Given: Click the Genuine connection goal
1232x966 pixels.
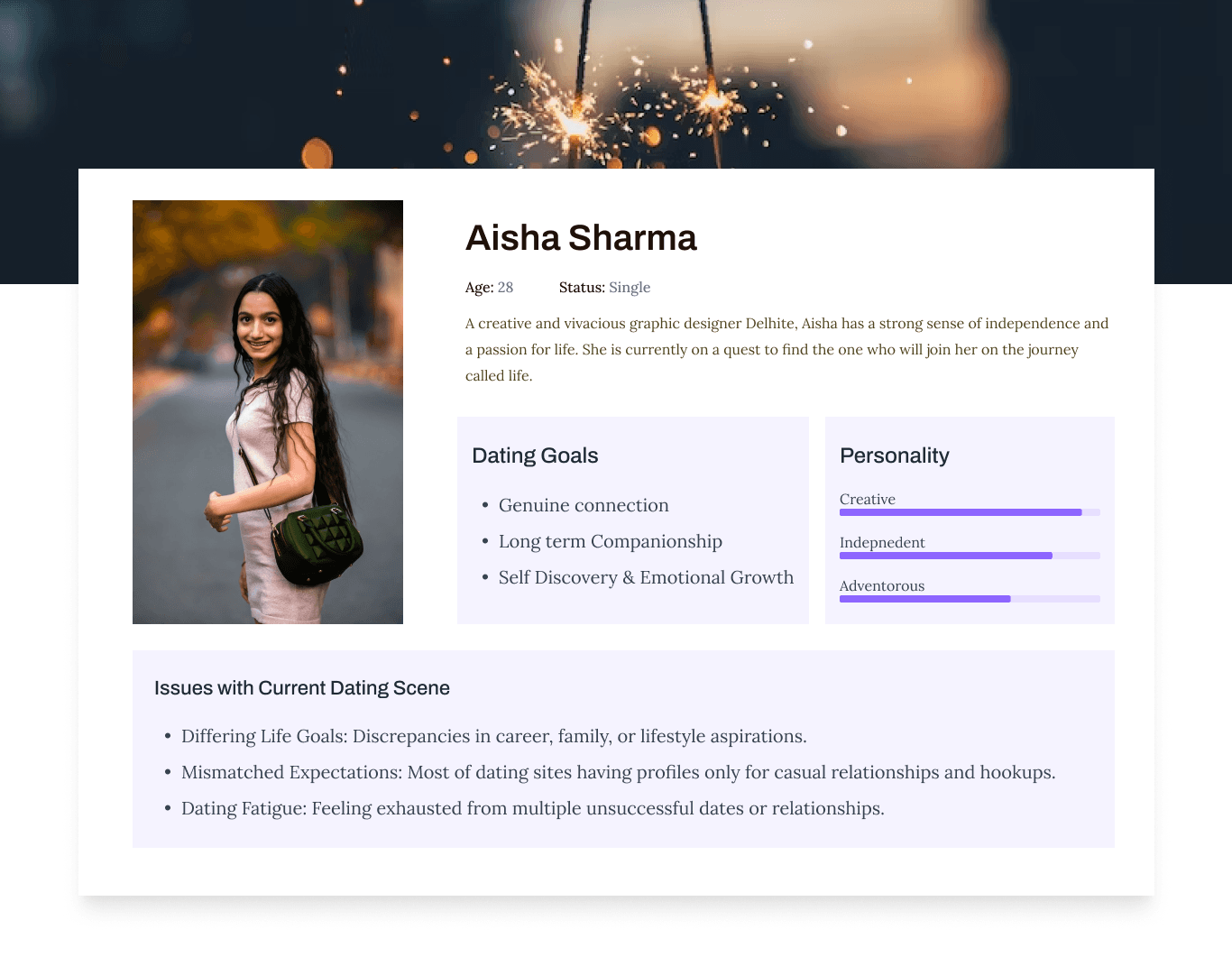Looking at the screenshot, I should coord(584,505).
